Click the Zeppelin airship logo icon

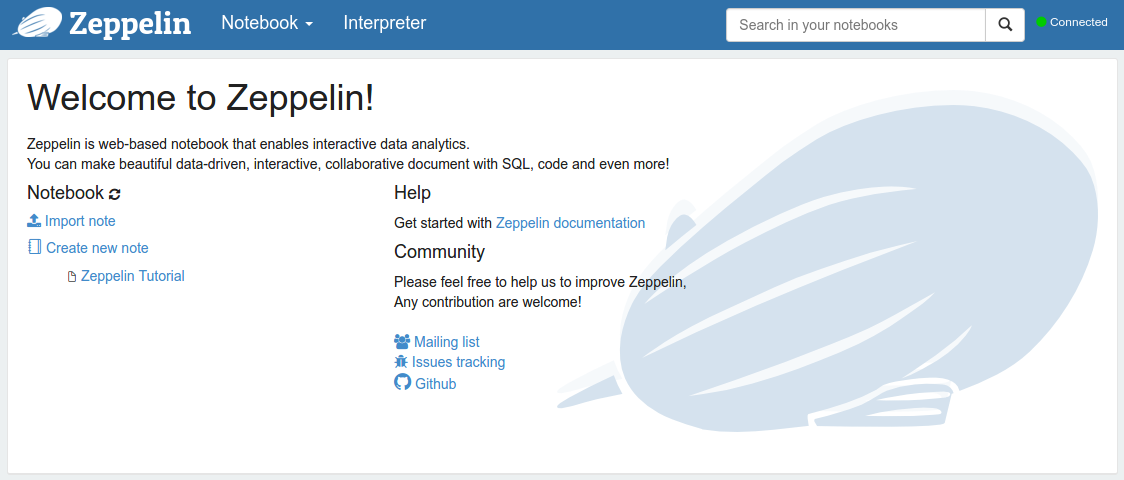tap(37, 22)
